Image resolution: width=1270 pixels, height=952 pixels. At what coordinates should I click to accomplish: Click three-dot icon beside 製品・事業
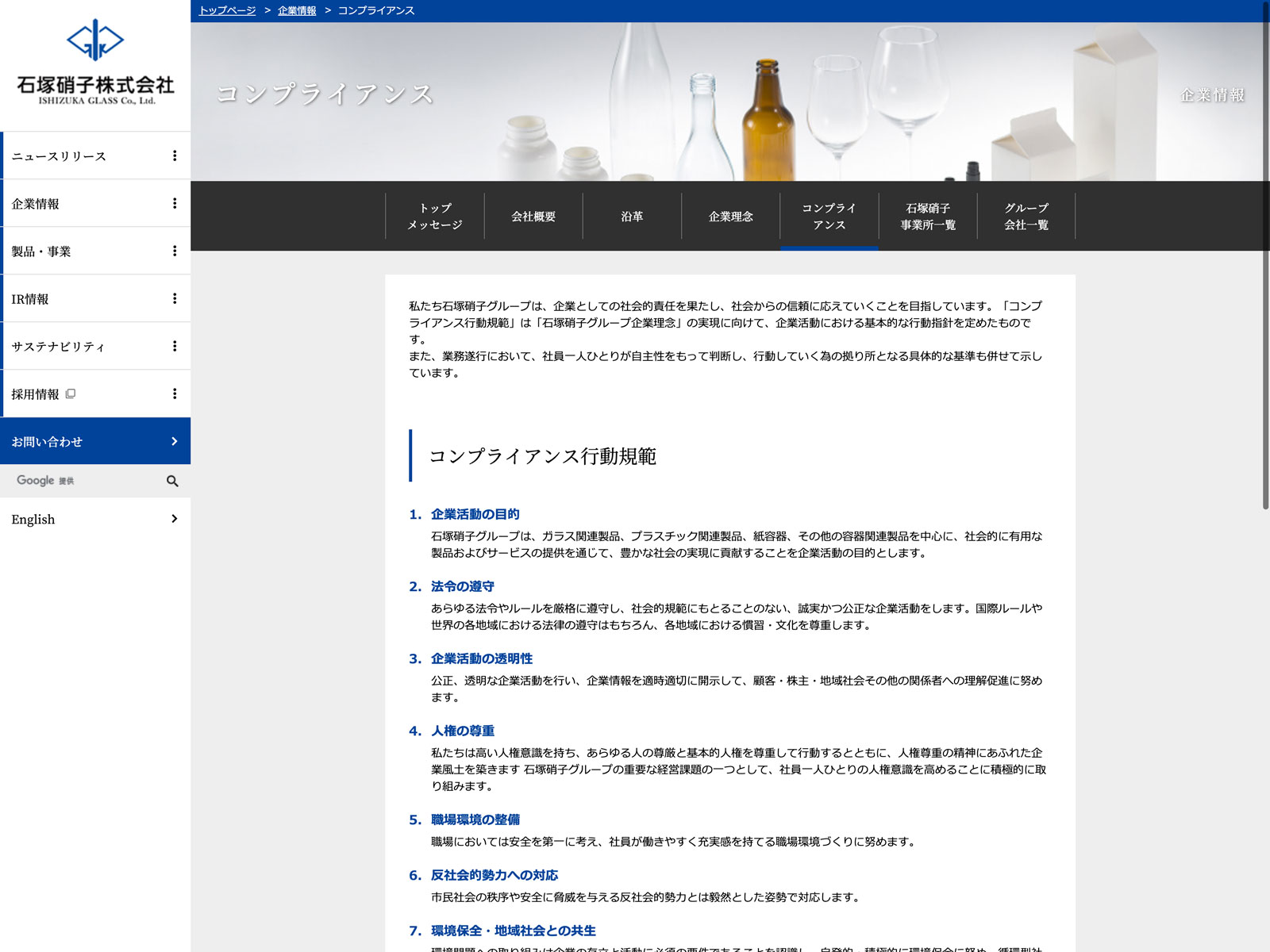175,251
